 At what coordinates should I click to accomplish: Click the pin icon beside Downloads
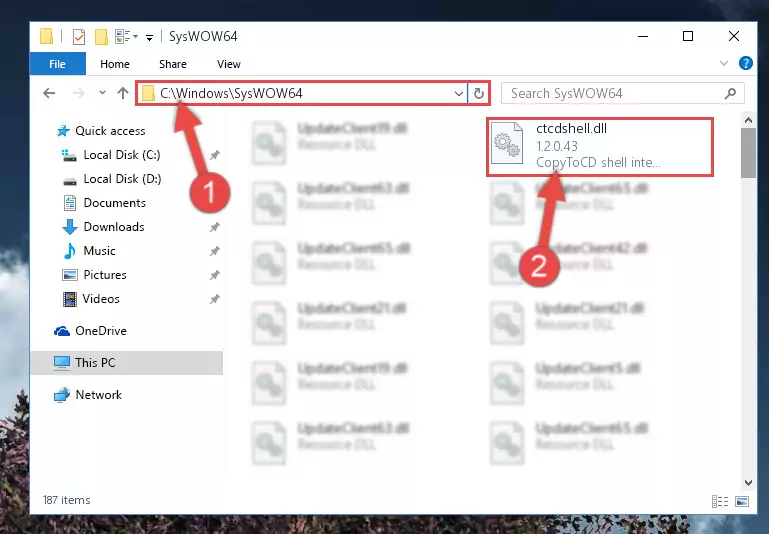(x=214, y=227)
